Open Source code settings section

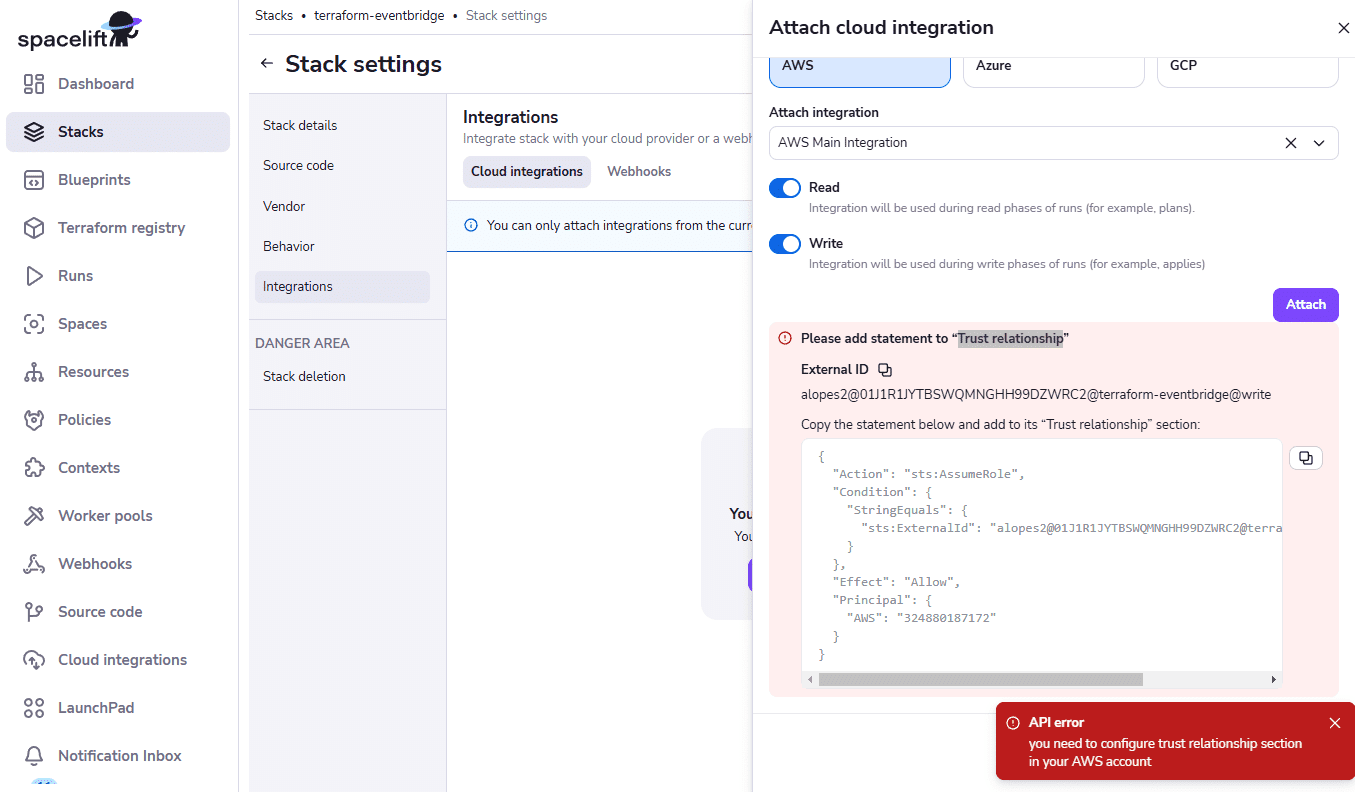342,166
